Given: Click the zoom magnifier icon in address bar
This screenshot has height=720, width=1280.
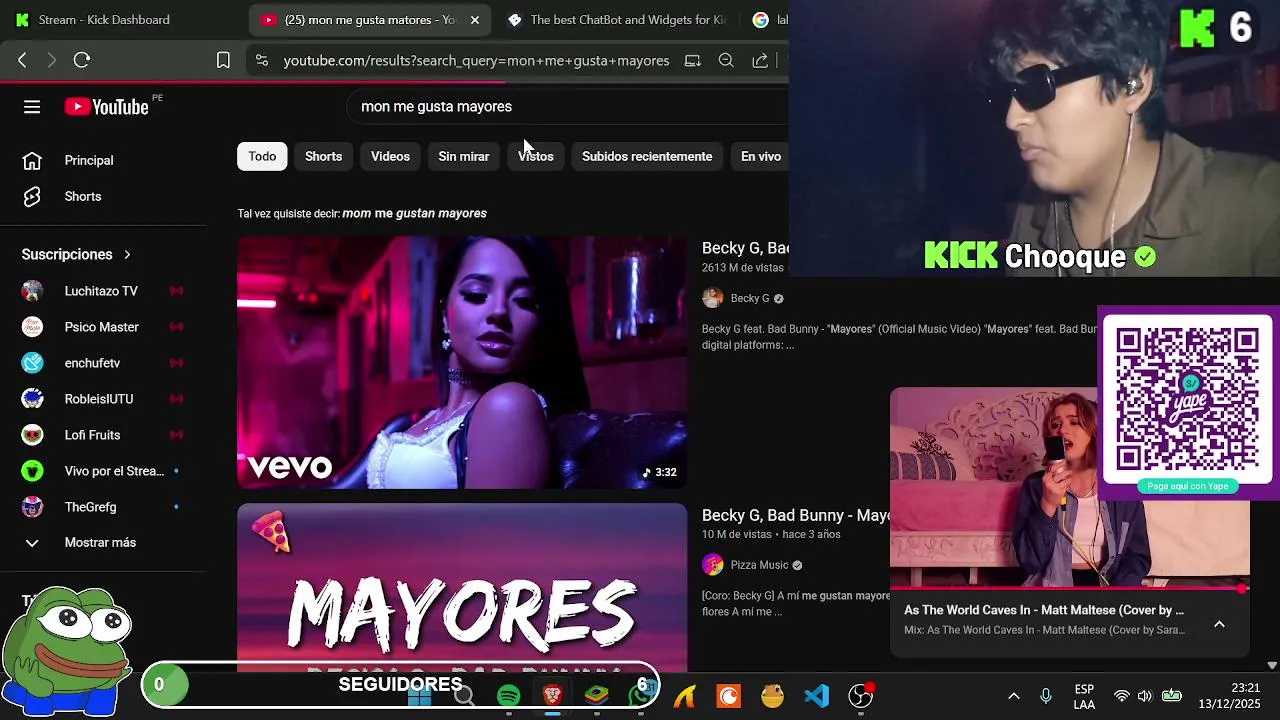Looking at the screenshot, I should [726, 60].
